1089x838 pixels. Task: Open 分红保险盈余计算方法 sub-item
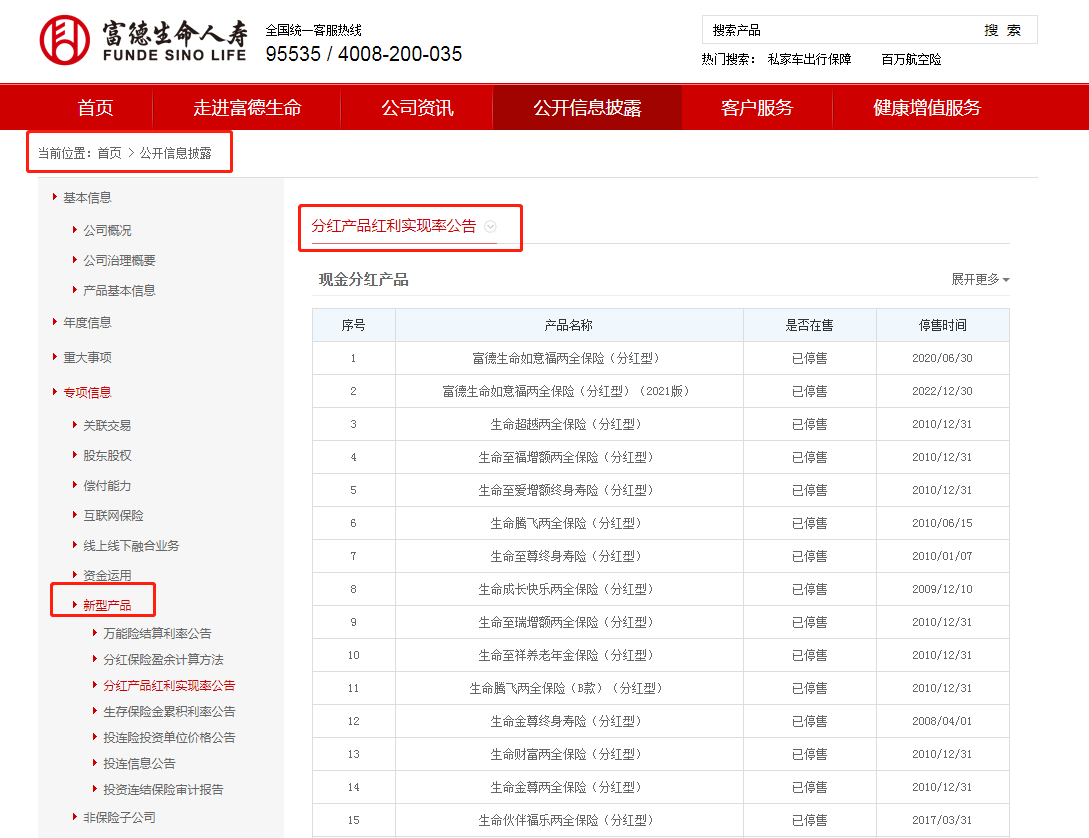(163, 659)
